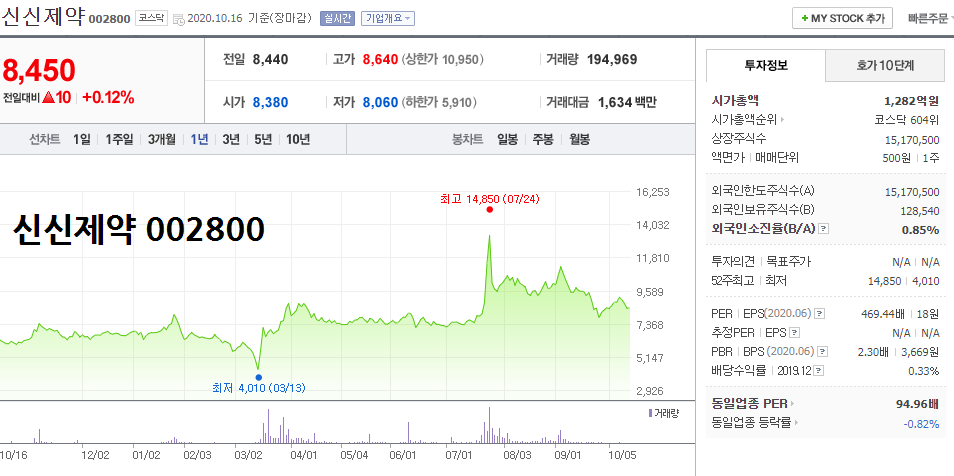Click the 외국인소진율 value 0.85%

921,230
